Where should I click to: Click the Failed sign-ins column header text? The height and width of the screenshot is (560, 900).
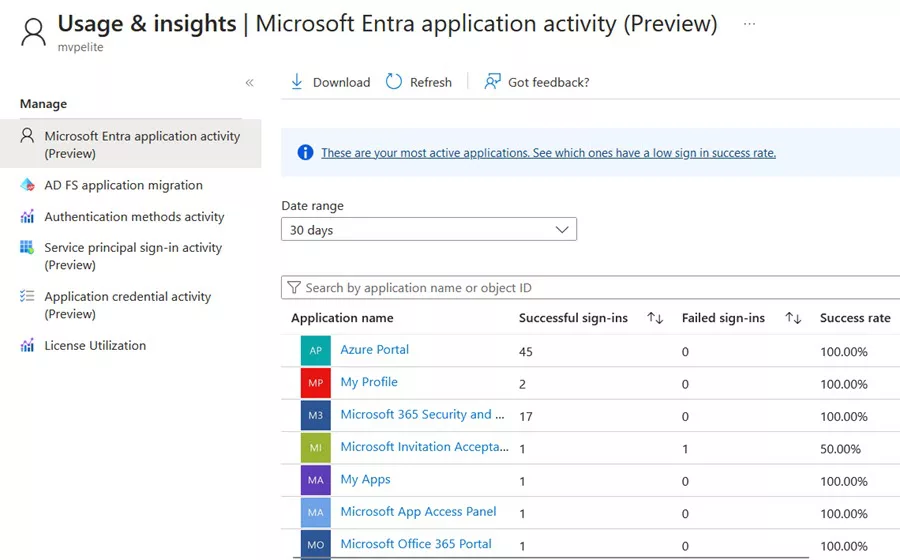[723, 318]
